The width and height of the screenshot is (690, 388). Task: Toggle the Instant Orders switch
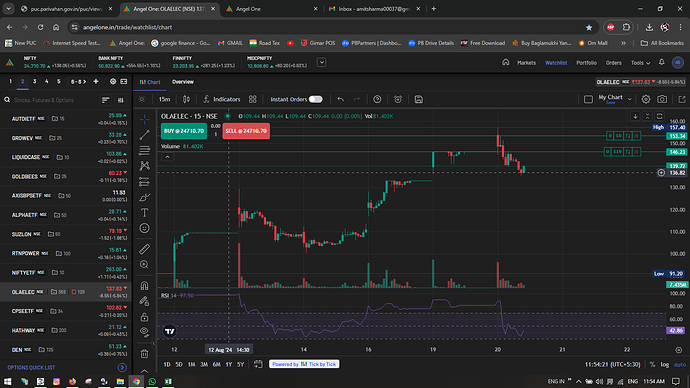click(x=316, y=99)
